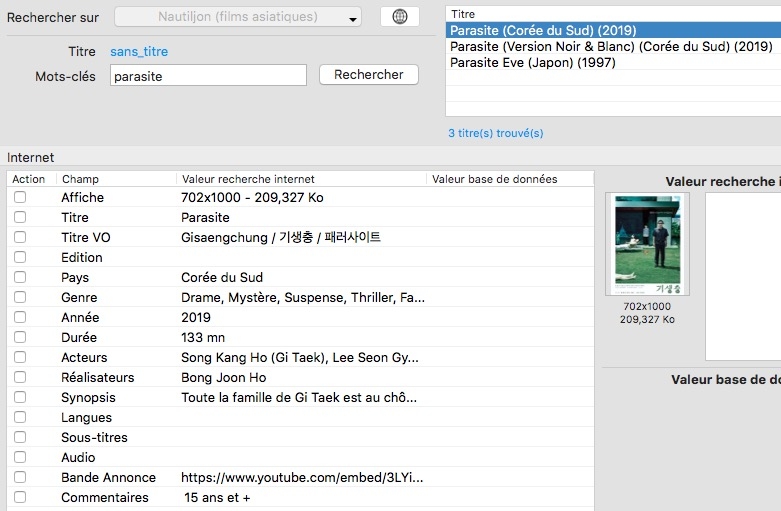Click the globe web browser icon button
Image resolution: width=781 pixels, height=511 pixels.
click(x=400, y=17)
